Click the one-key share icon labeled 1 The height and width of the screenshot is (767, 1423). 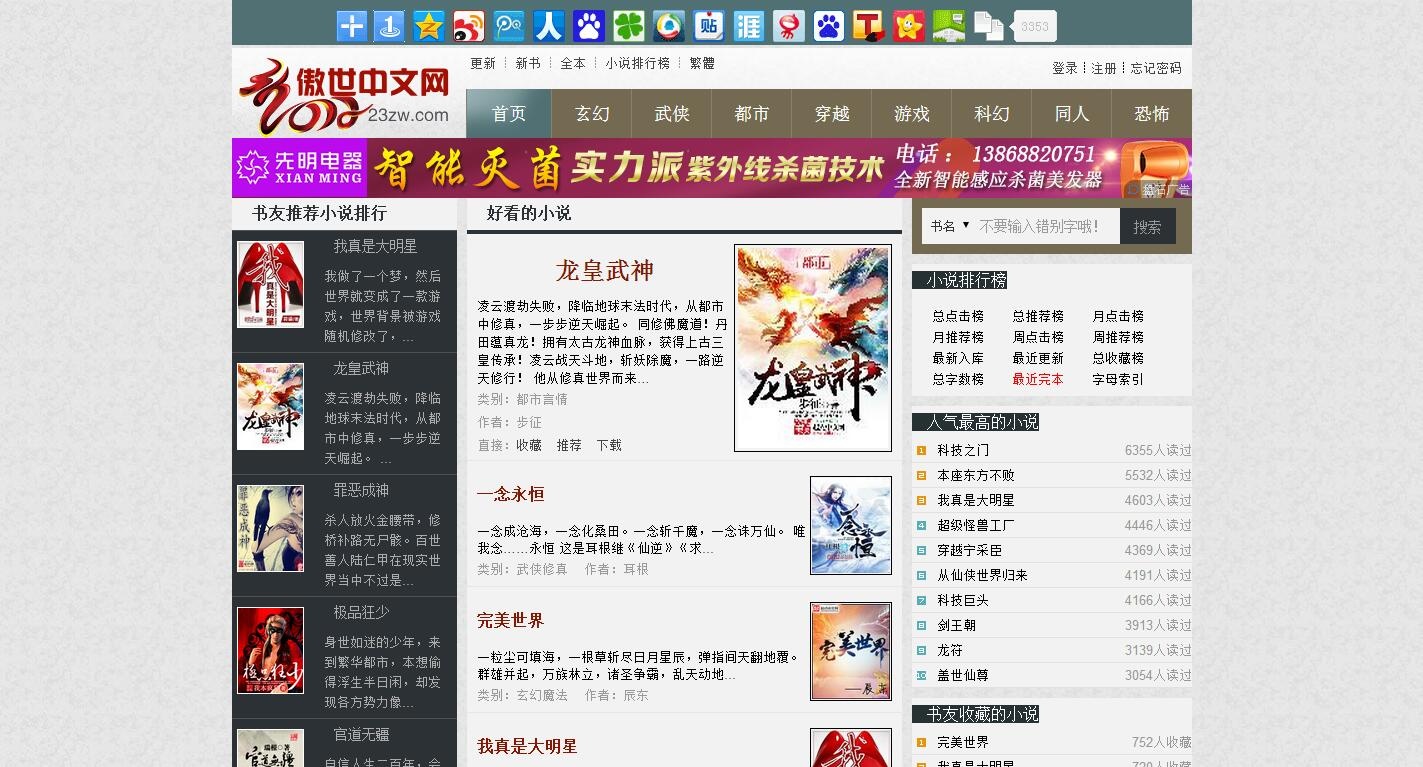click(x=389, y=26)
